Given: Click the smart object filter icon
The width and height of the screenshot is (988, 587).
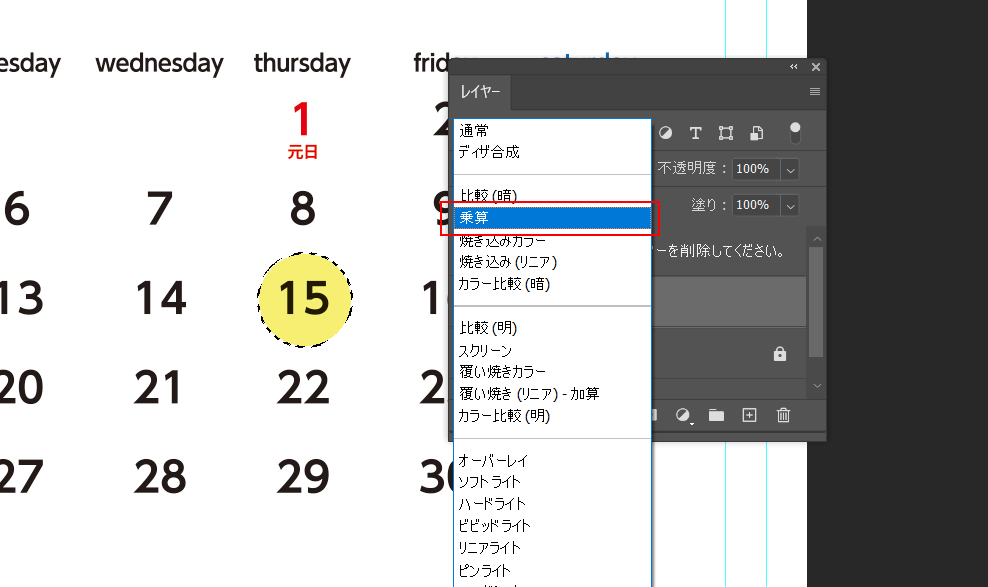Looking at the screenshot, I should pyautogui.click(x=757, y=133).
